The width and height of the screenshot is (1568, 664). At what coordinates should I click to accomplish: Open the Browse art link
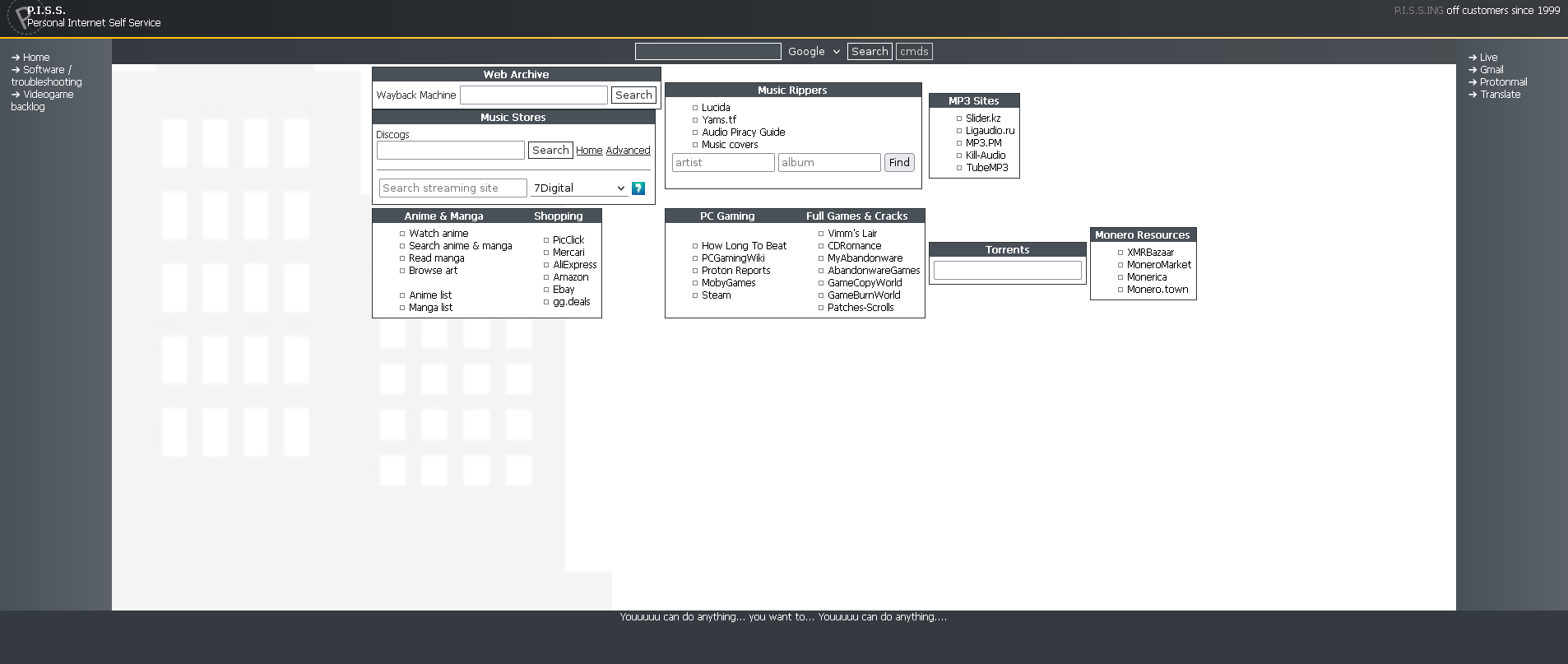(433, 271)
